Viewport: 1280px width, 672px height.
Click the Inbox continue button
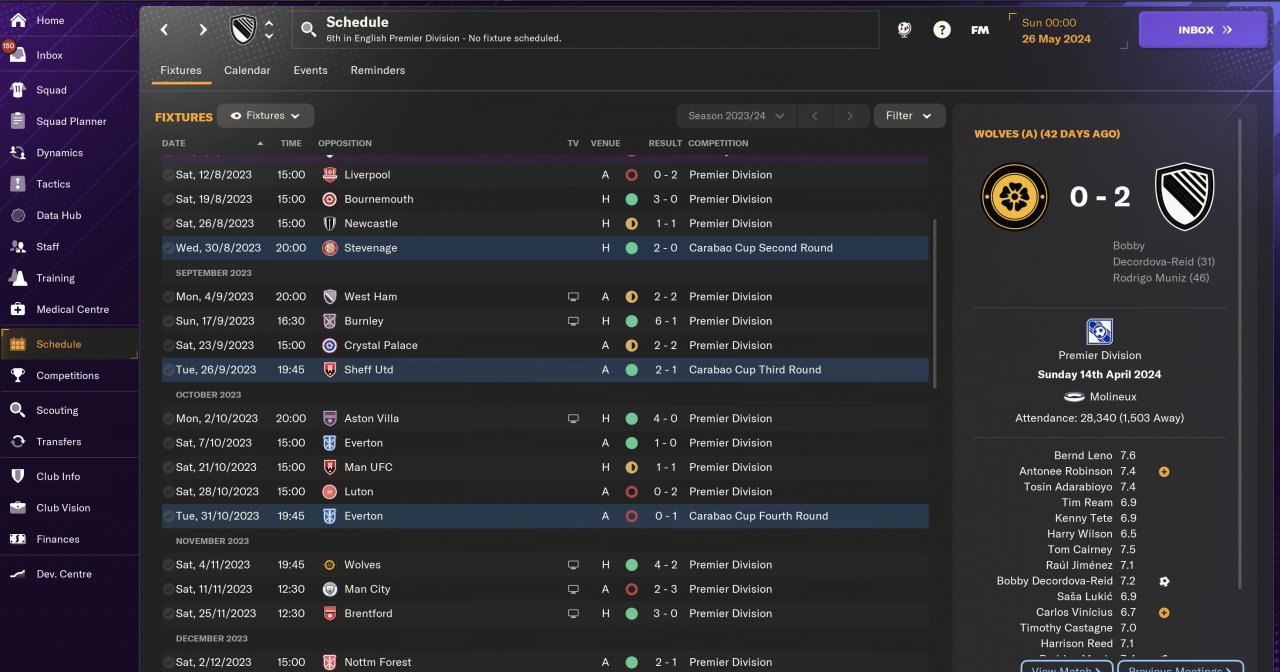pyautogui.click(x=1203, y=30)
